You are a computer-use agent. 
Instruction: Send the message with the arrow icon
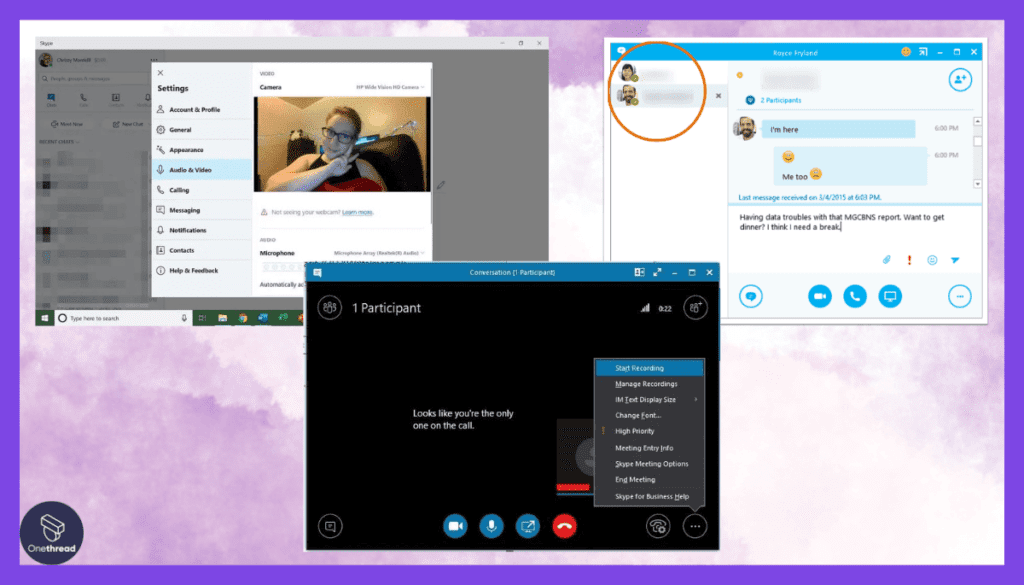[x=955, y=260]
